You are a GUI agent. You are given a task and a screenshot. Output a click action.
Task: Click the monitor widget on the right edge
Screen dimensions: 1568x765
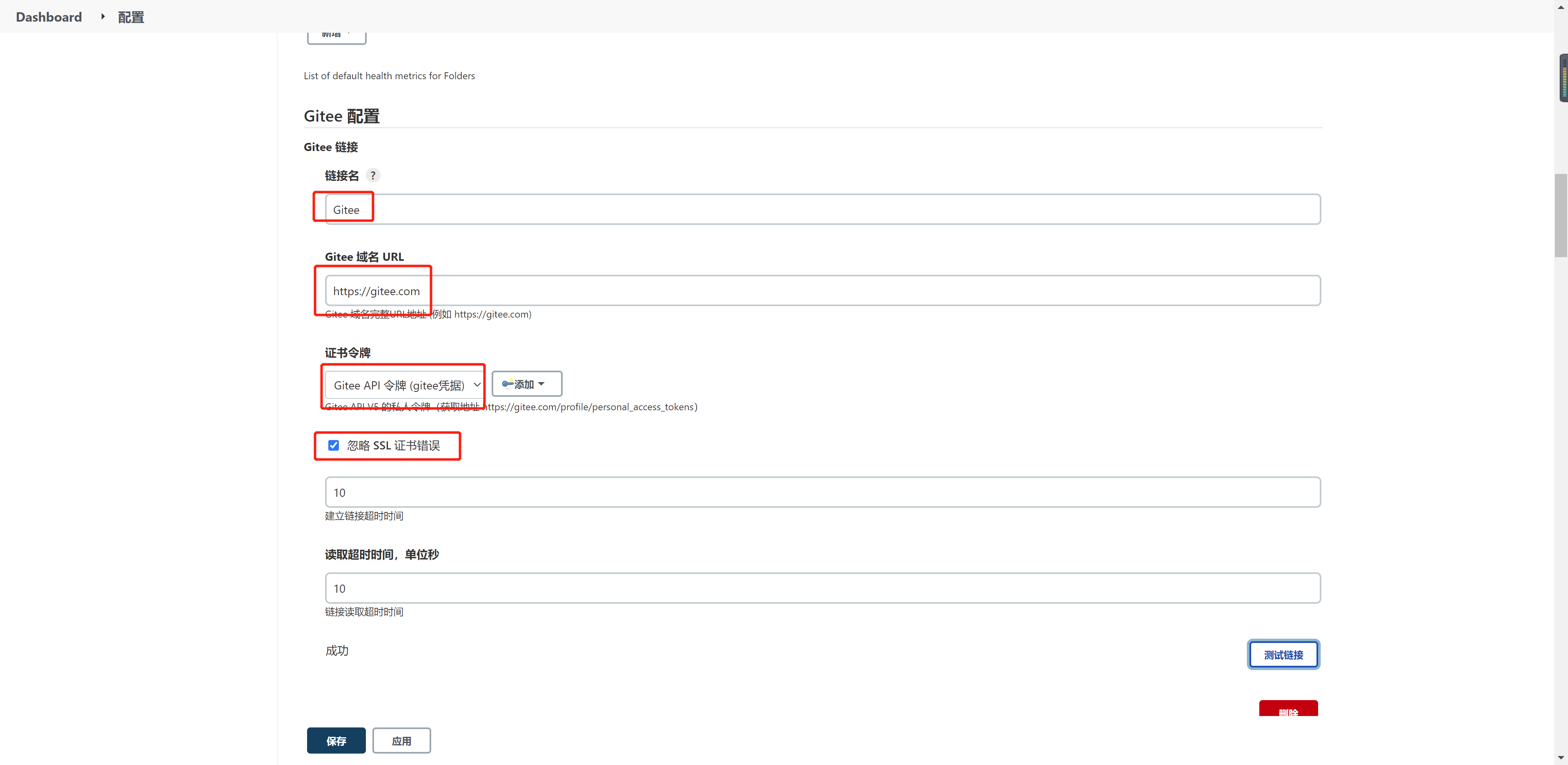[1563, 78]
